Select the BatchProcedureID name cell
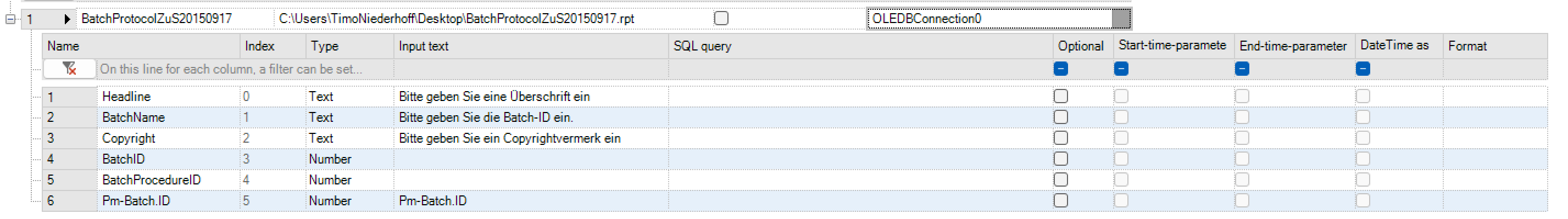 169,180
